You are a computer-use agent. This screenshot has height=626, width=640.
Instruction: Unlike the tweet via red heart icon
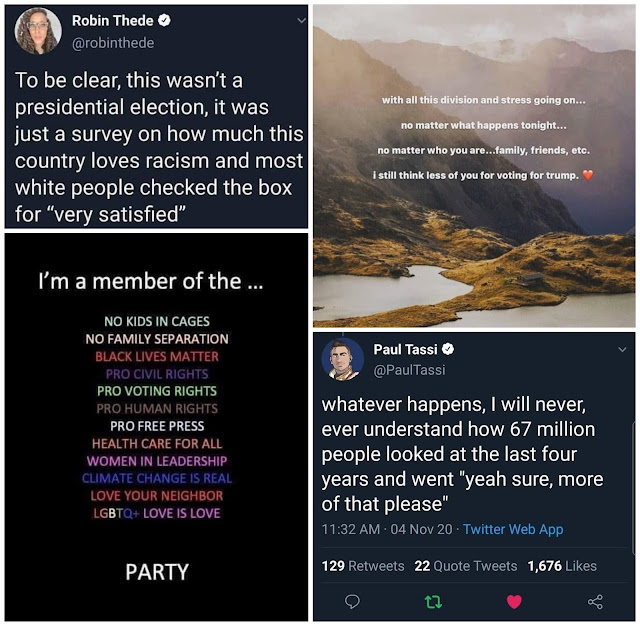(x=514, y=602)
